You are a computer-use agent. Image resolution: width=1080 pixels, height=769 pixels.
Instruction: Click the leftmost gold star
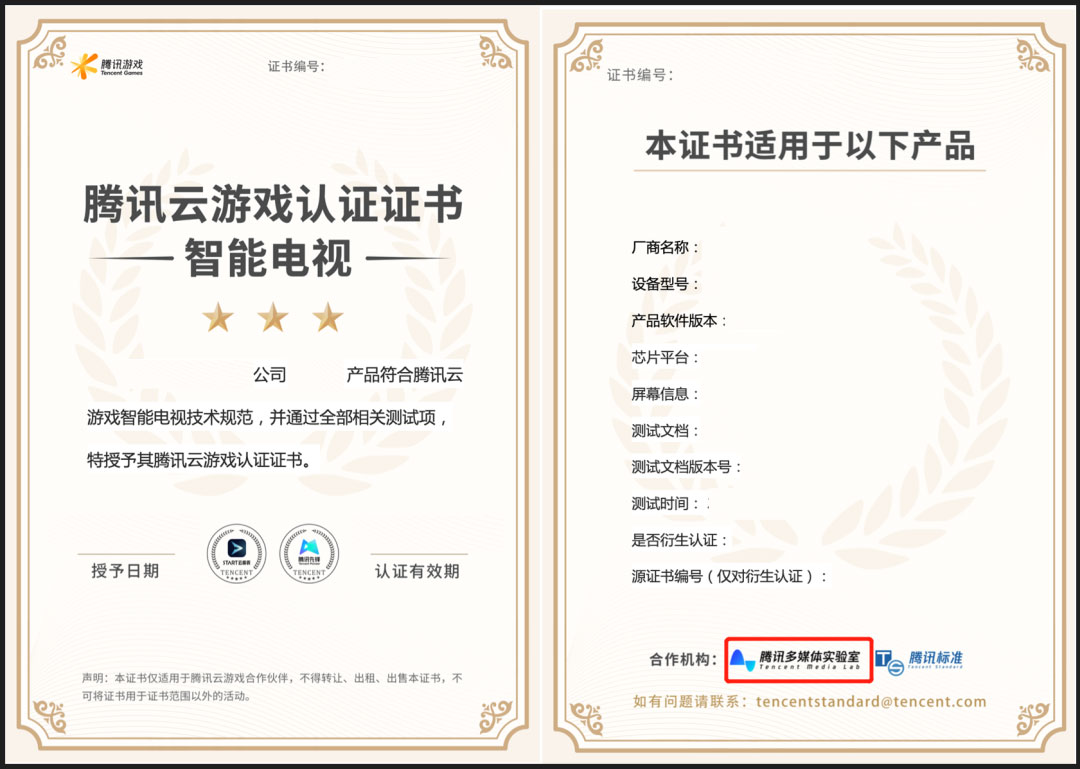pyautogui.click(x=218, y=319)
